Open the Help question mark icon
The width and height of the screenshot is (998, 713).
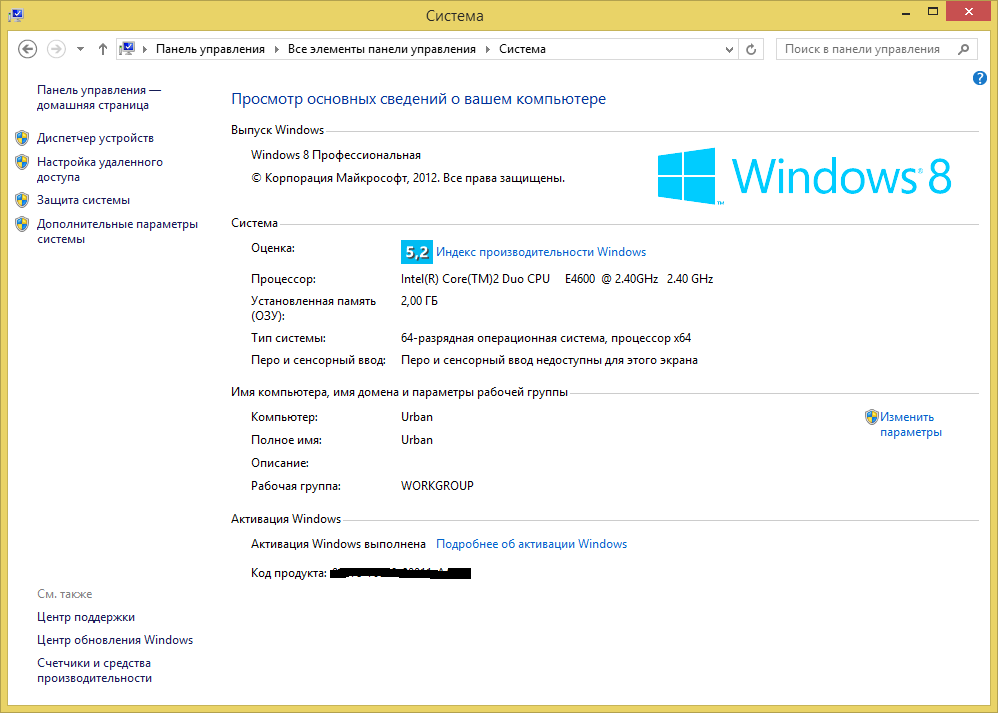979,78
